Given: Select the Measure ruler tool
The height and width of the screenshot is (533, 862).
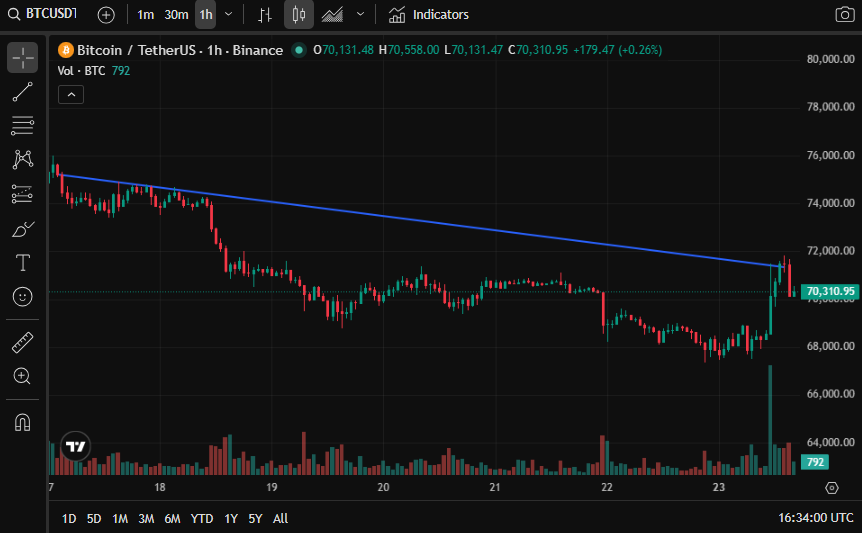Looking at the screenshot, I should coord(23,342).
